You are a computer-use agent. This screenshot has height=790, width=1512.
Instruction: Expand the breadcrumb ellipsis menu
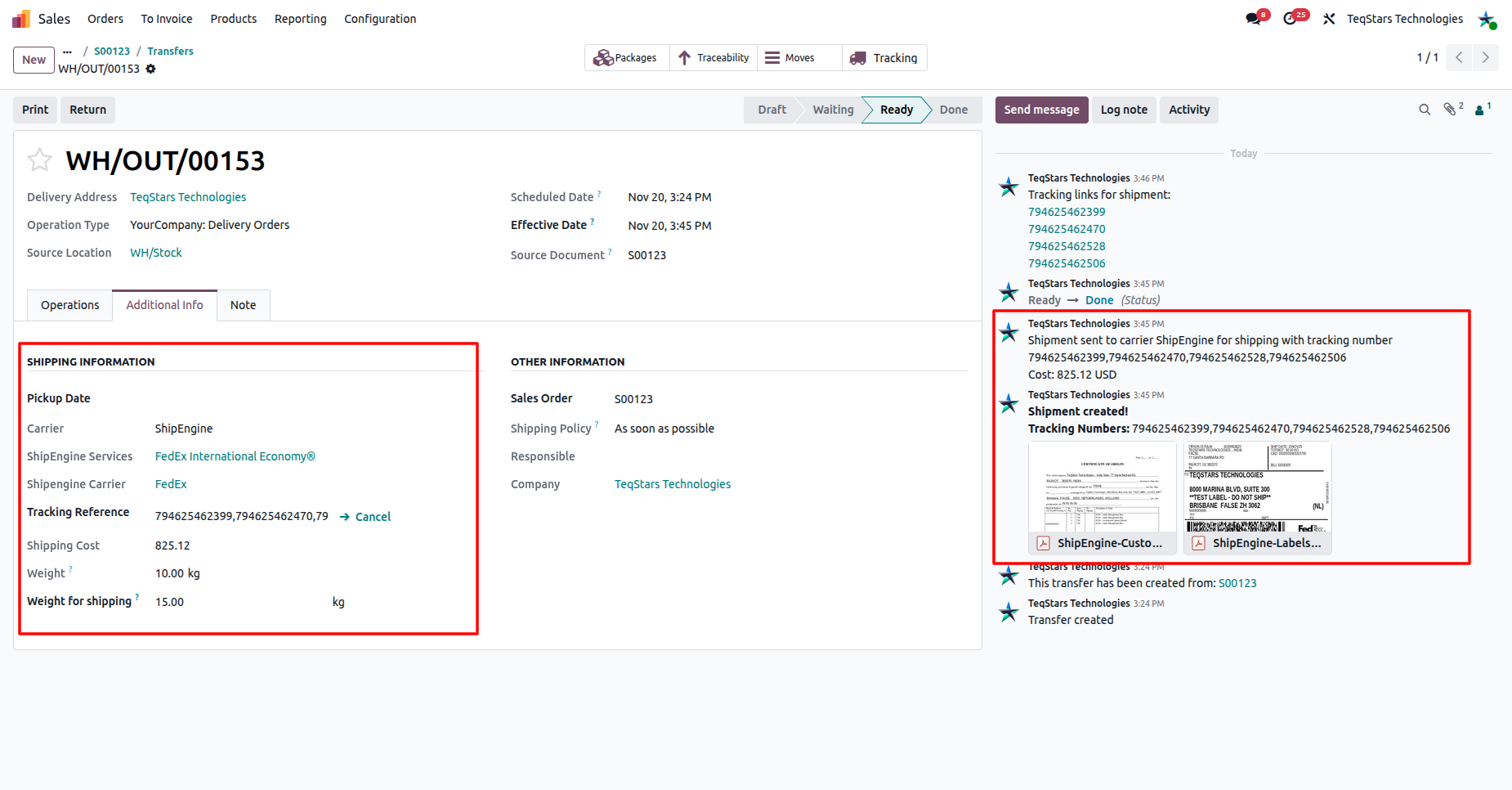pos(67,52)
